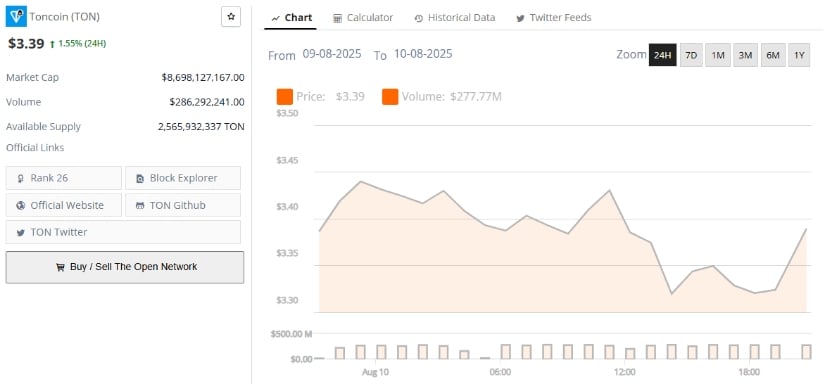Open the TON Twitter link
The image size is (825, 384).
pos(123,232)
